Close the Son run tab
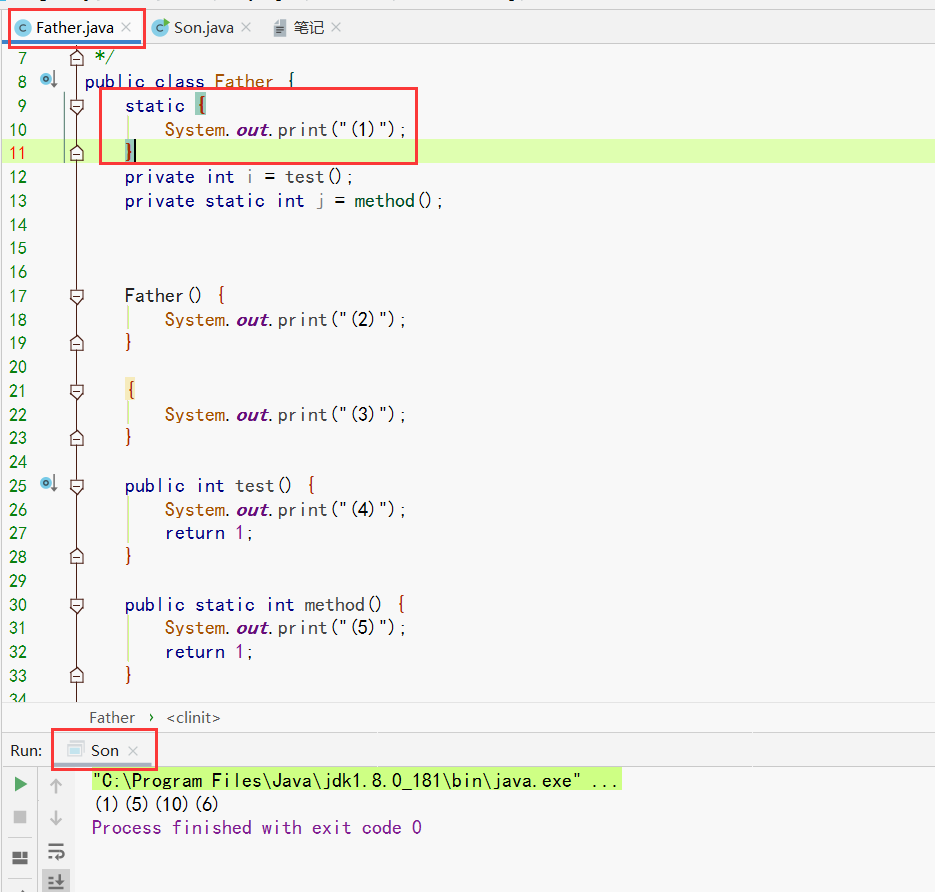 coord(133,750)
